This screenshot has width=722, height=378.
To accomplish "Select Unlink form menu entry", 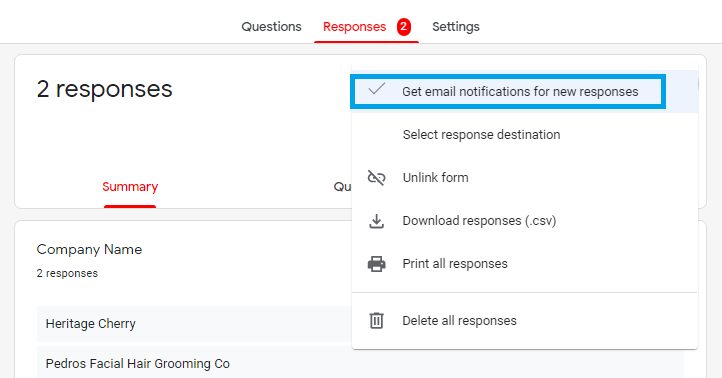I will [524, 178].
